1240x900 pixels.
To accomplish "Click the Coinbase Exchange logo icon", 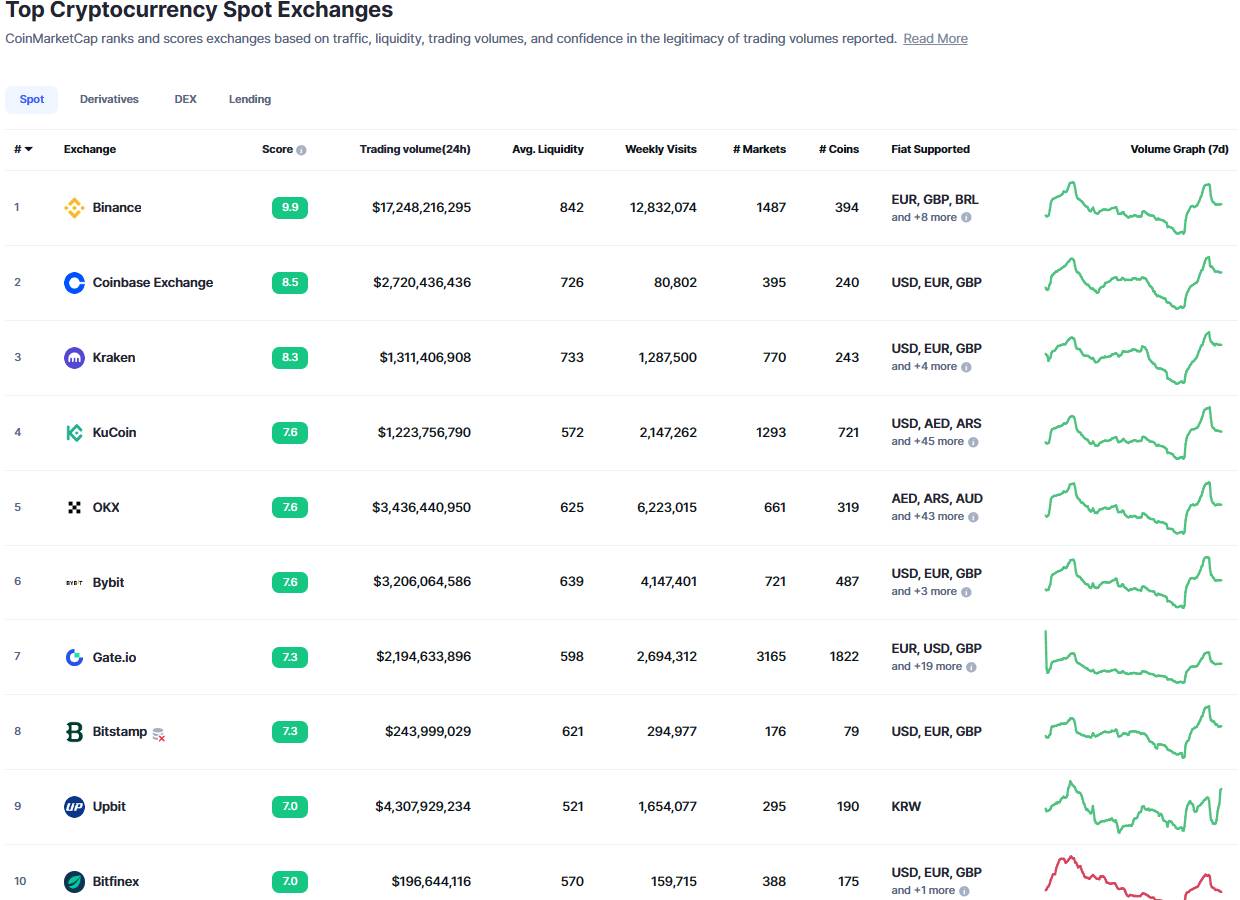I will pyautogui.click(x=74, y=283).
